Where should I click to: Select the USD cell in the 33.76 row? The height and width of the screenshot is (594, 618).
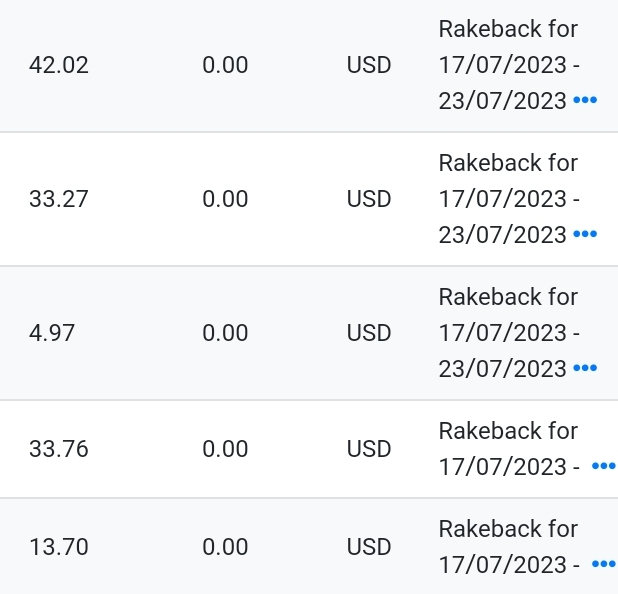click(x=369, y=449)
